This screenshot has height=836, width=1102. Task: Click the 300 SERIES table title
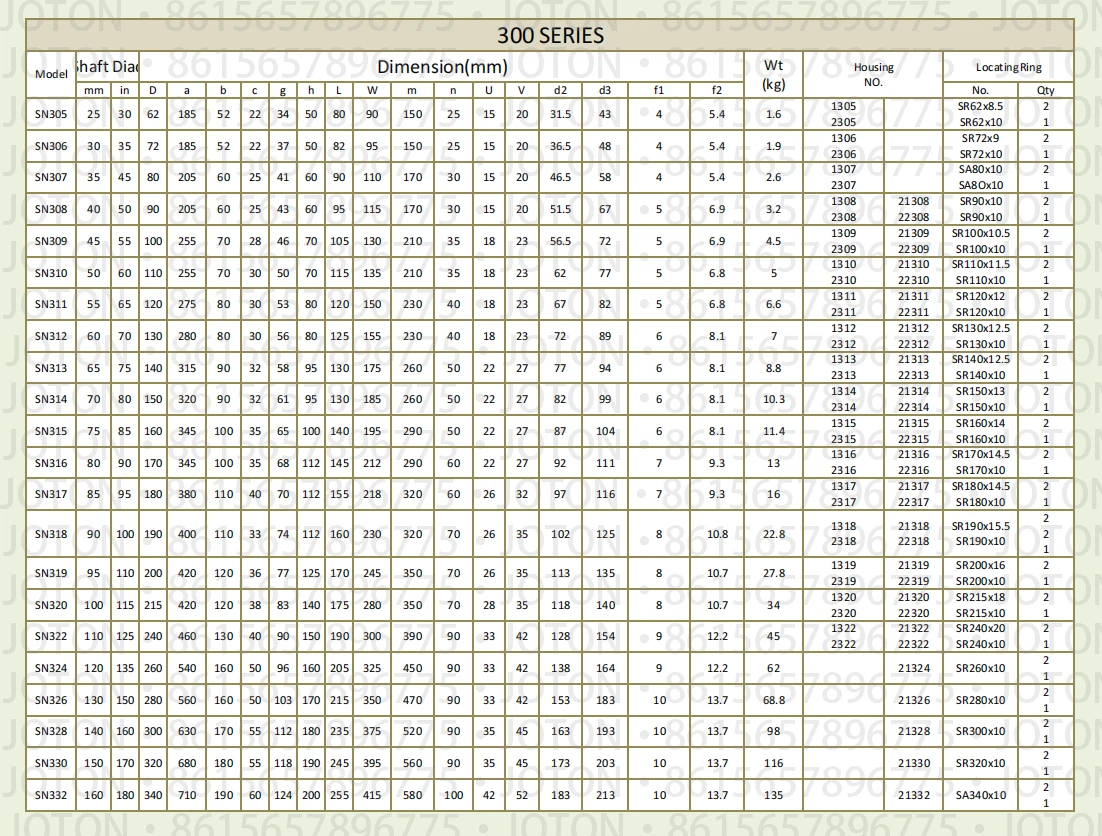[x=550, y=36]
